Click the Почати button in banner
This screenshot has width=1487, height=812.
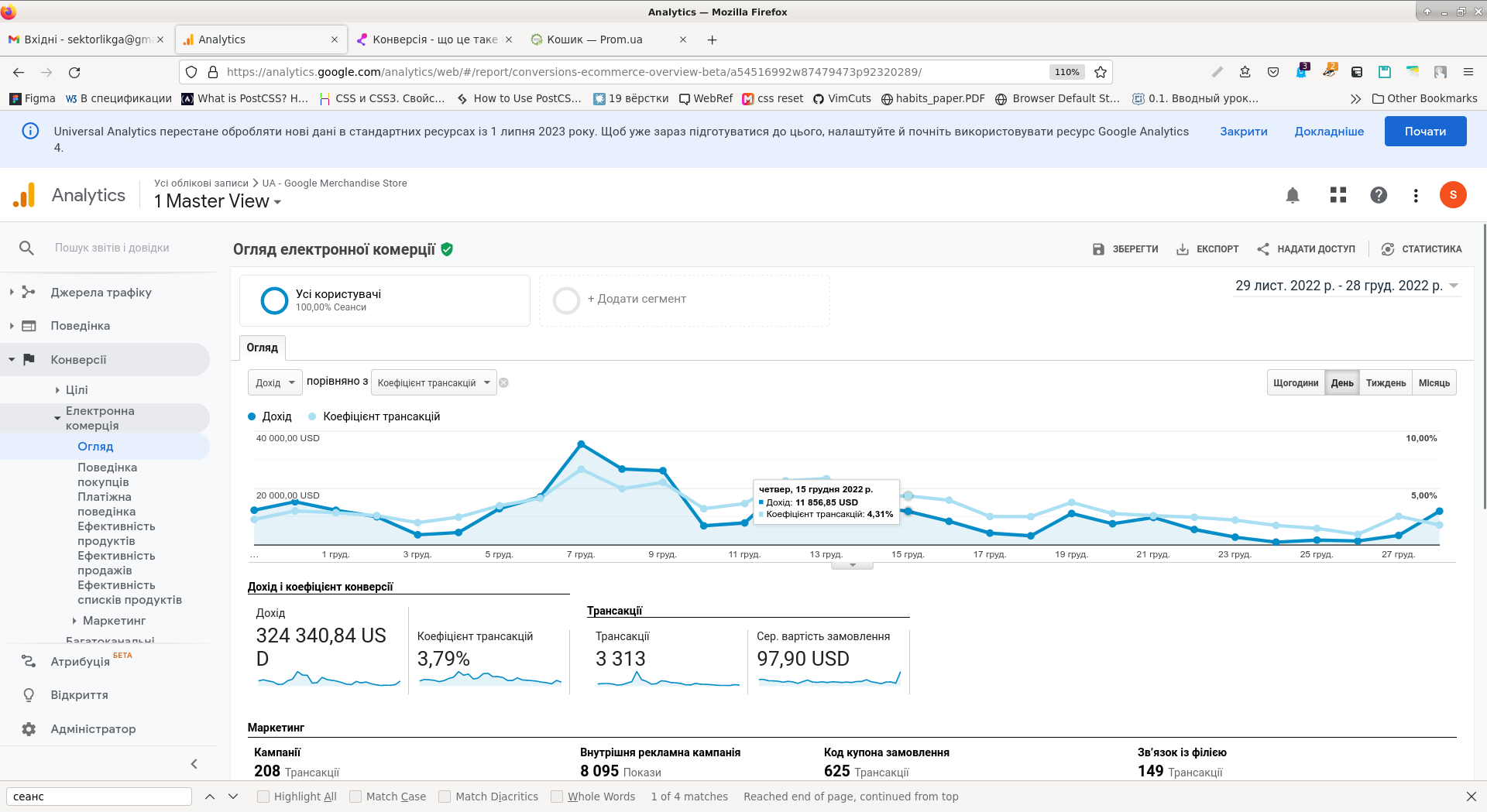pos(1424,132)
